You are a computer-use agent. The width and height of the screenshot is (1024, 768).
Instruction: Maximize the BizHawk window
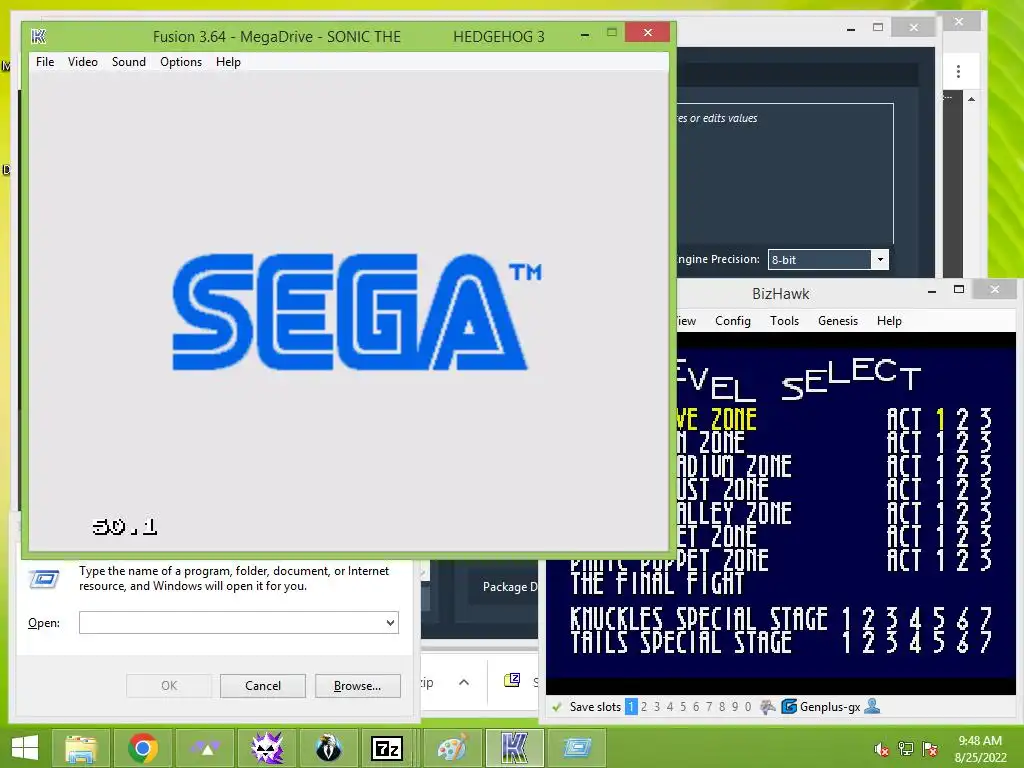pyautogui.click(x=959, y=289)
